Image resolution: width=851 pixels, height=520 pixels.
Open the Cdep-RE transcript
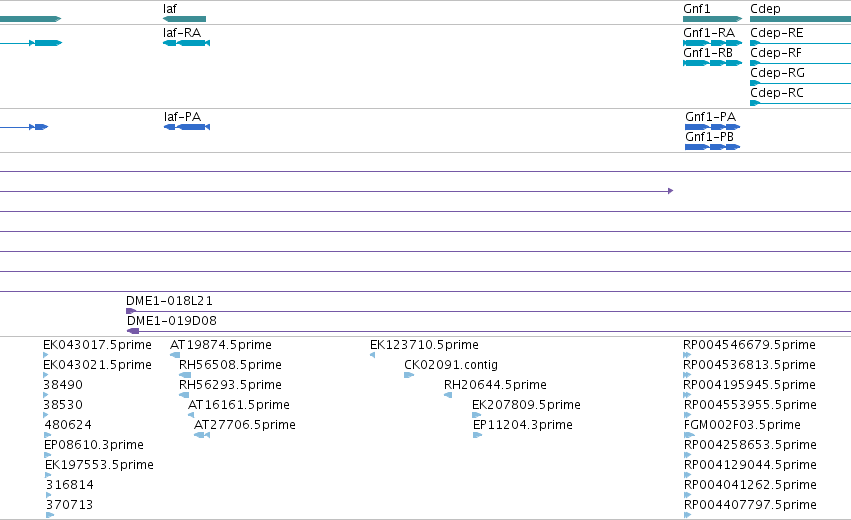coord(801,43)
